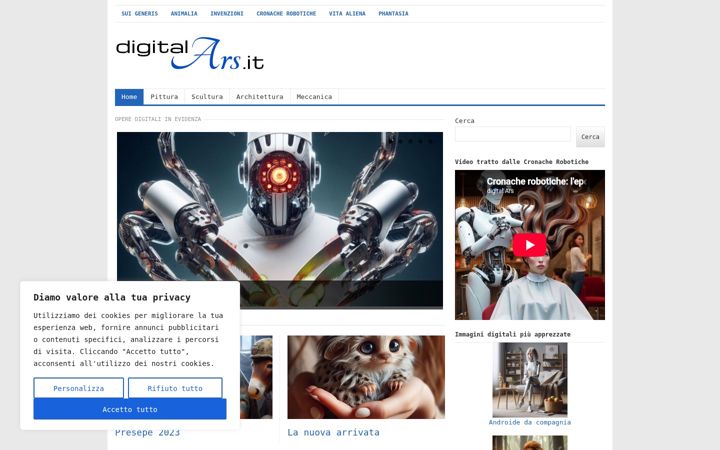Open the Presepe 2023 article title
Screen dimensions: 720x450
[x=147, y=433]
